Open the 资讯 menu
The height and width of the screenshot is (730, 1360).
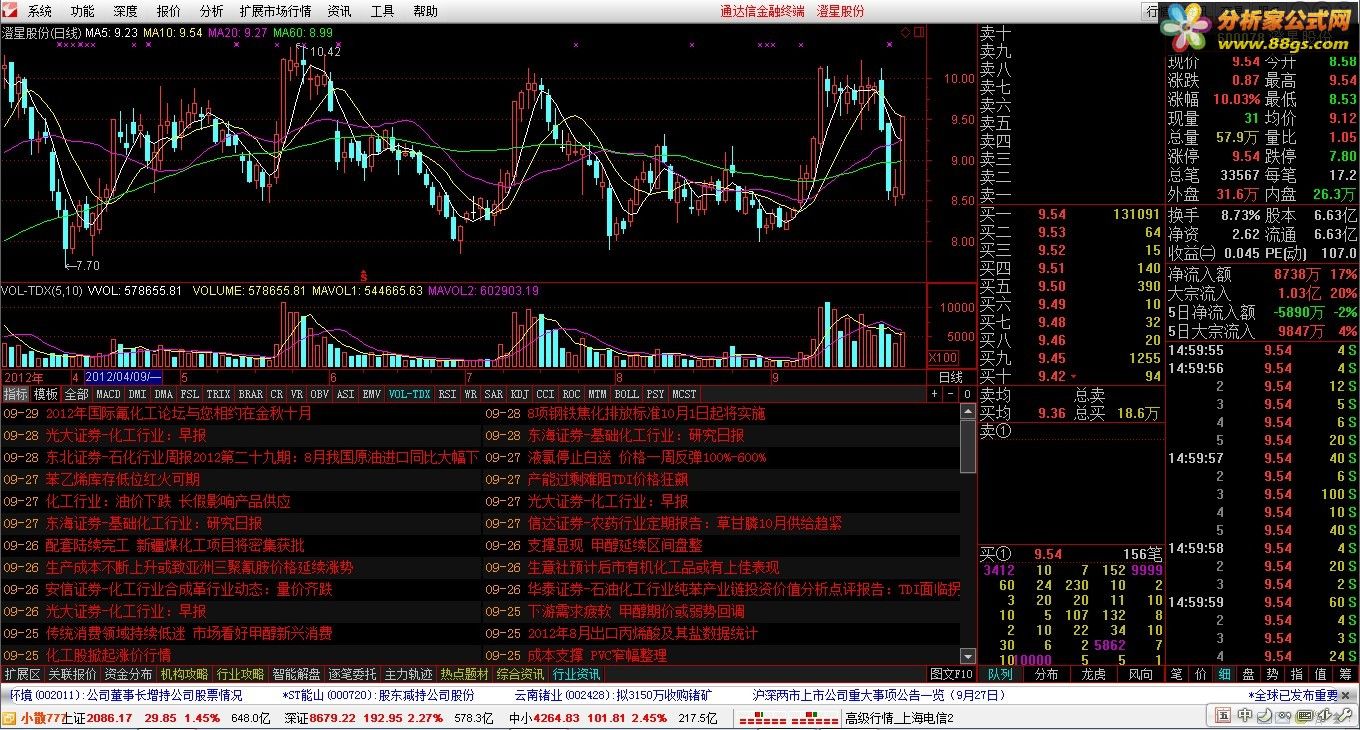(x=339, y=12)
